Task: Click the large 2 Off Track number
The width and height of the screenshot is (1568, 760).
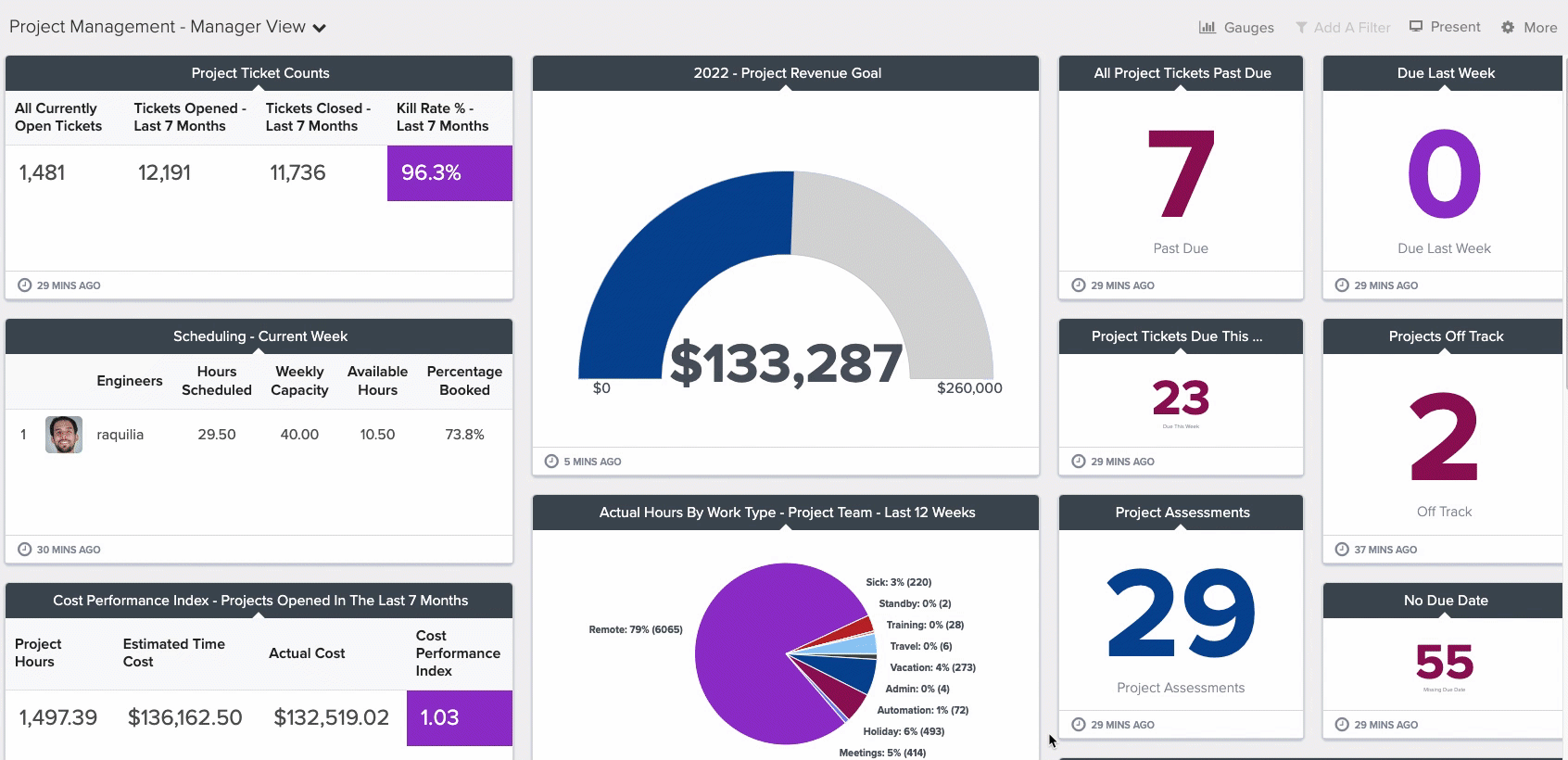Action: 1444,437
